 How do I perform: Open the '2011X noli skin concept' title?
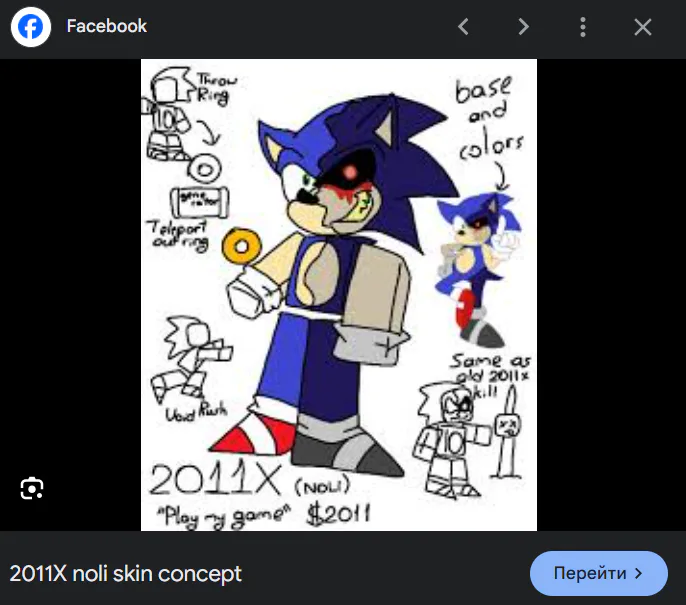tap(126, 574)
